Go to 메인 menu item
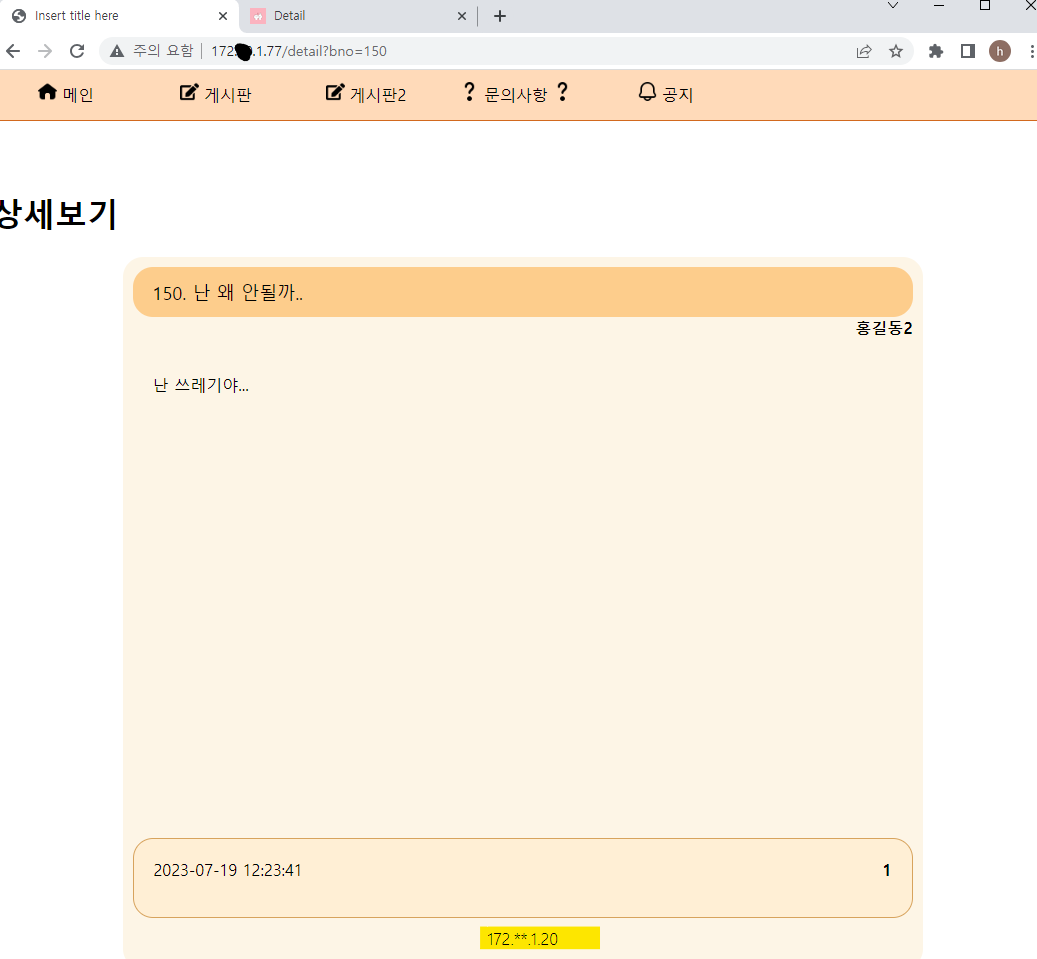Image resolution: width=1037 pixels, height=959 pixels. tap(78, 95)
